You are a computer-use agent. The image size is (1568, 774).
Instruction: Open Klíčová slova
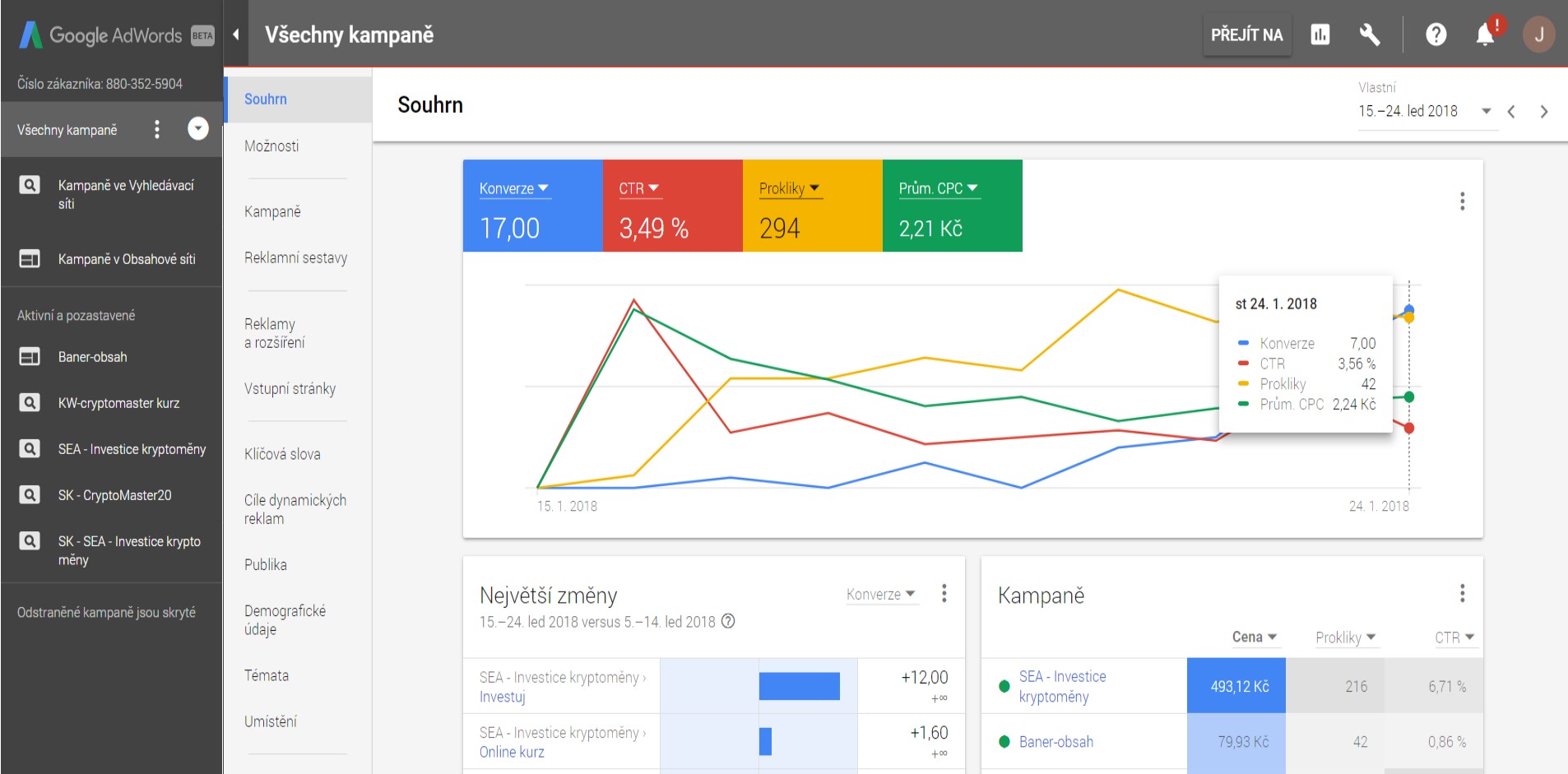pos(282,454)
